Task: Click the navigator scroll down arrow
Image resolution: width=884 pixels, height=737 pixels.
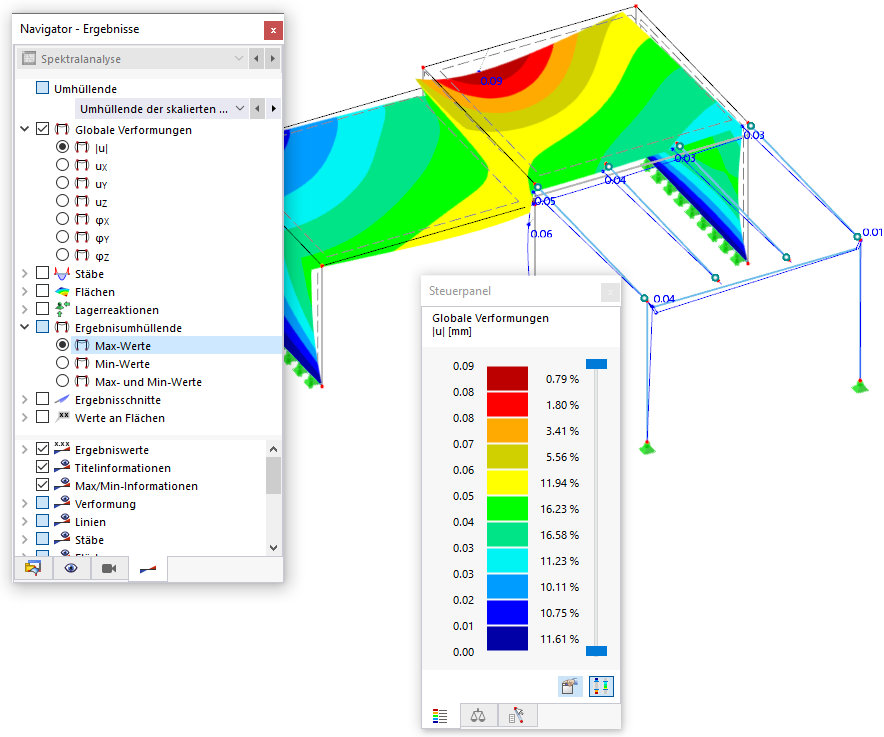Action: [x=273, y=547]
